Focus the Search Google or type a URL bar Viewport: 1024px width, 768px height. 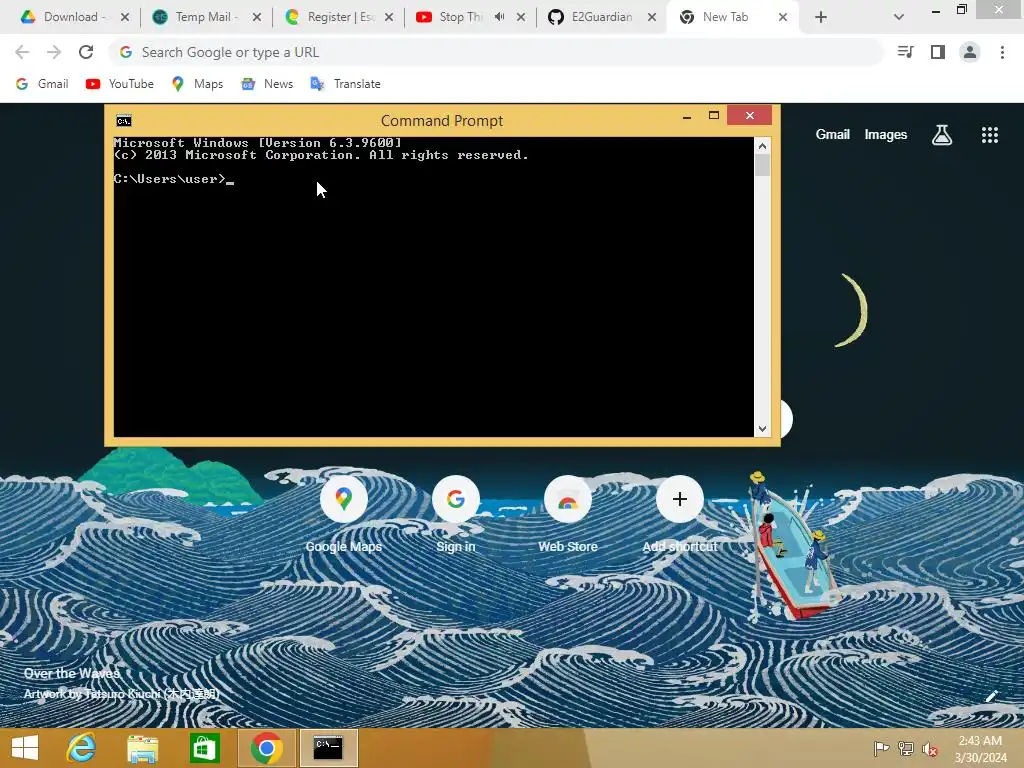pos(495,52)
